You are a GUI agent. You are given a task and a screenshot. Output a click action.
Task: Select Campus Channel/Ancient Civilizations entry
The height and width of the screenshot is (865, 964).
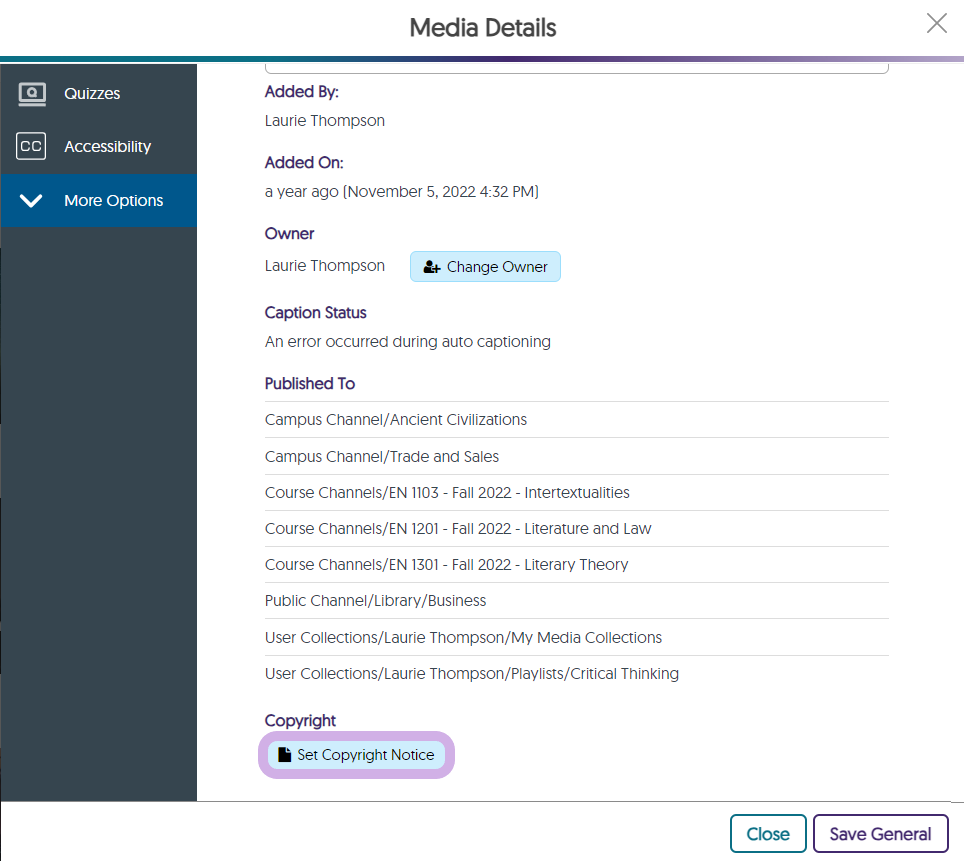[x=396, y=420]
